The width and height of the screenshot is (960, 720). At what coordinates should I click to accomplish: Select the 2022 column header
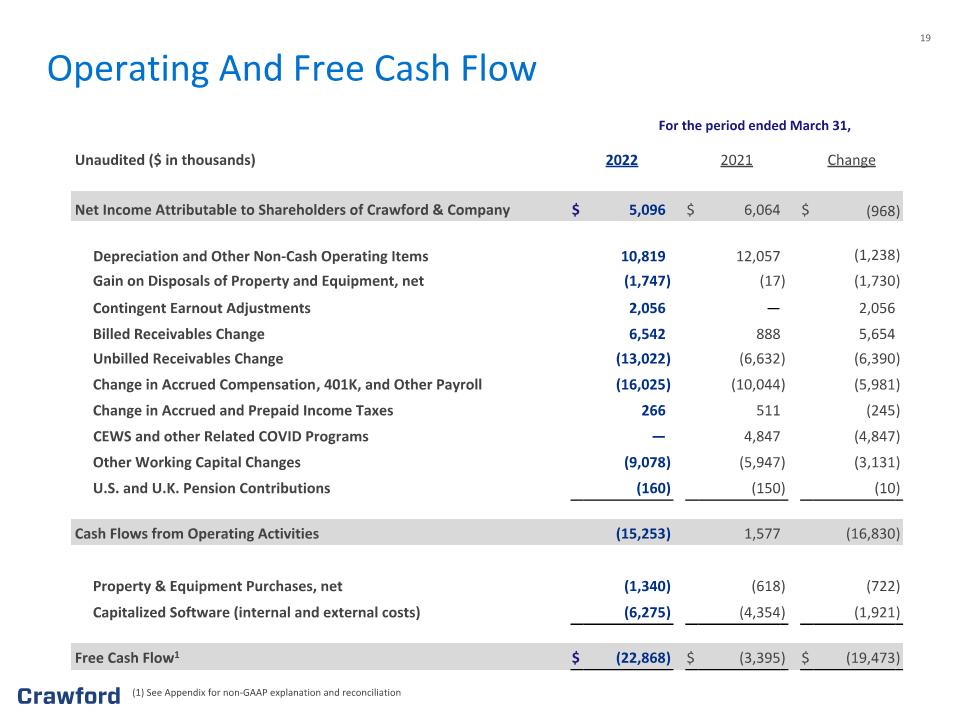pyautogui.click(x=621, y=160)
